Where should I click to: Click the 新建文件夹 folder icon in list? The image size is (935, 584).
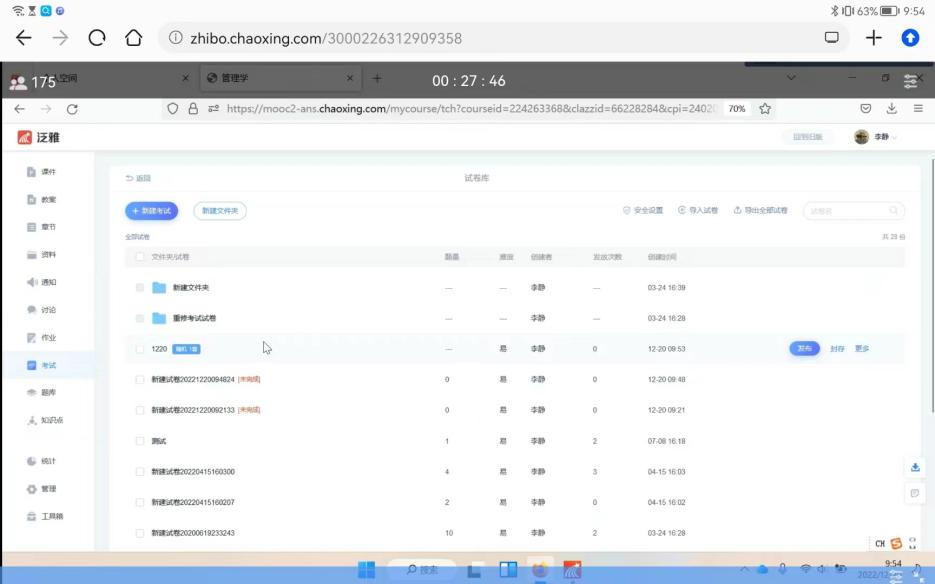tap(159, 288)
